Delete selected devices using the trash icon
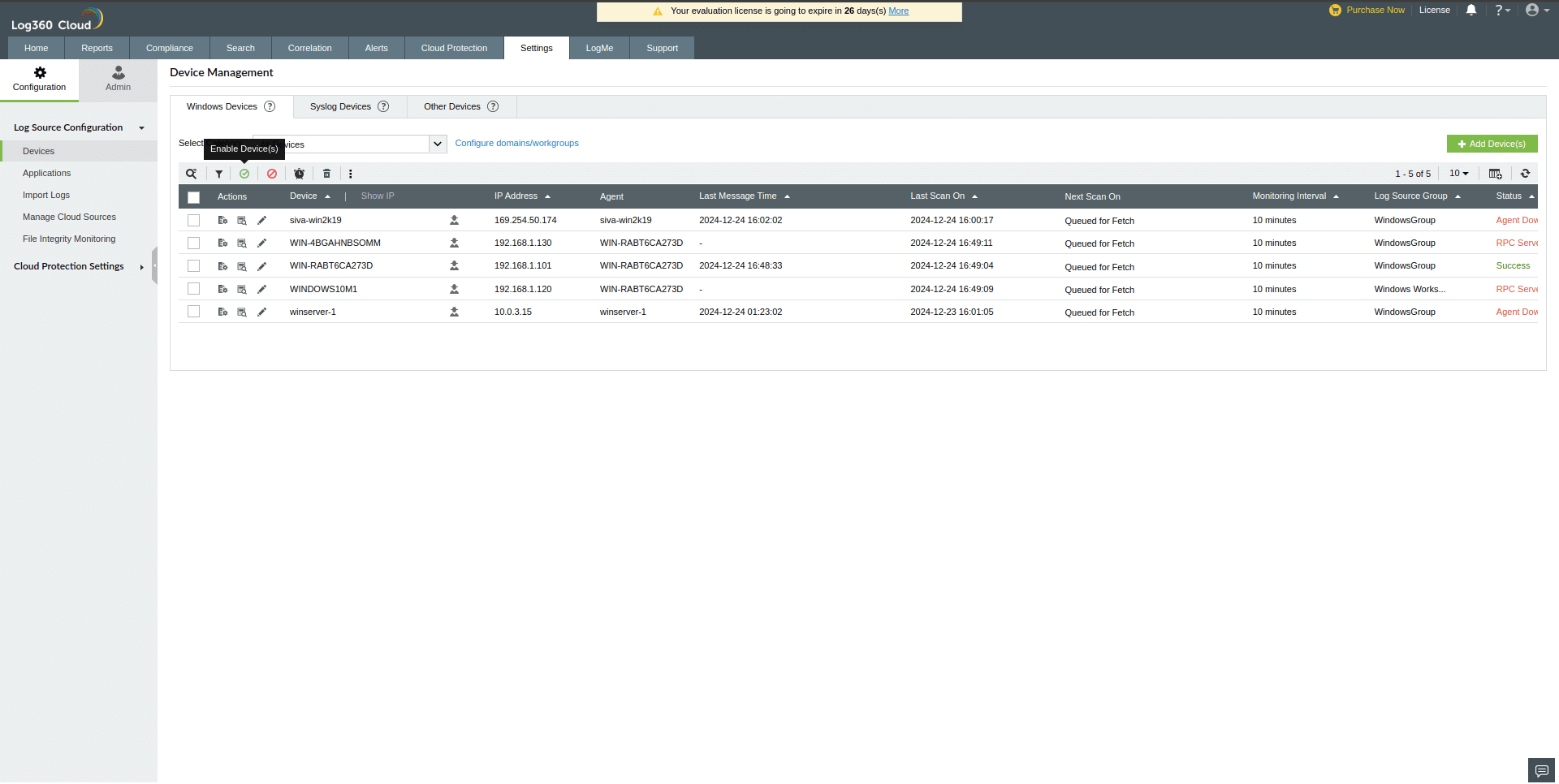 326,173
